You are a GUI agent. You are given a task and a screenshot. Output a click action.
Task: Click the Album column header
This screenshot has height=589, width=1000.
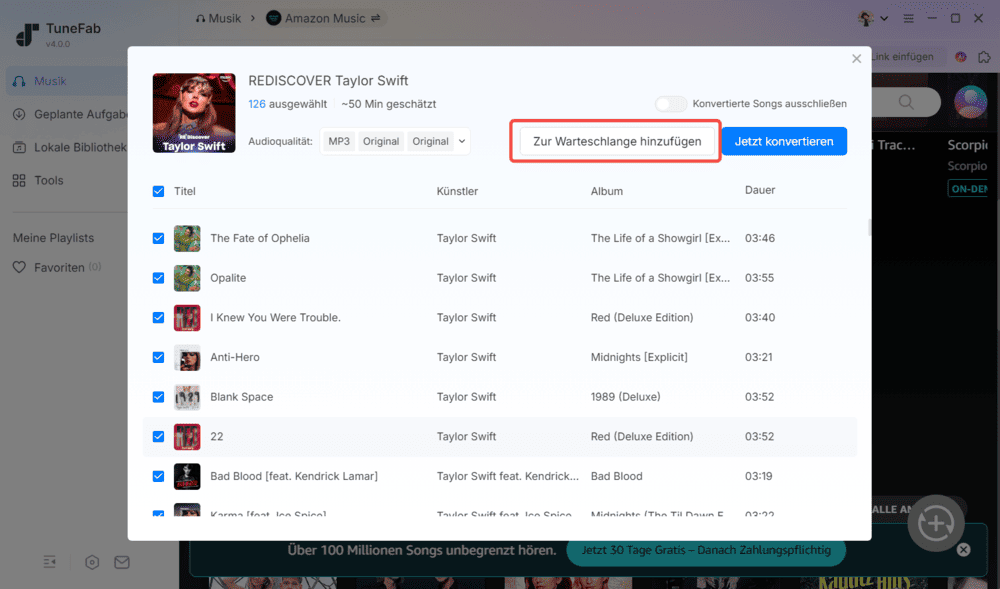607,191
